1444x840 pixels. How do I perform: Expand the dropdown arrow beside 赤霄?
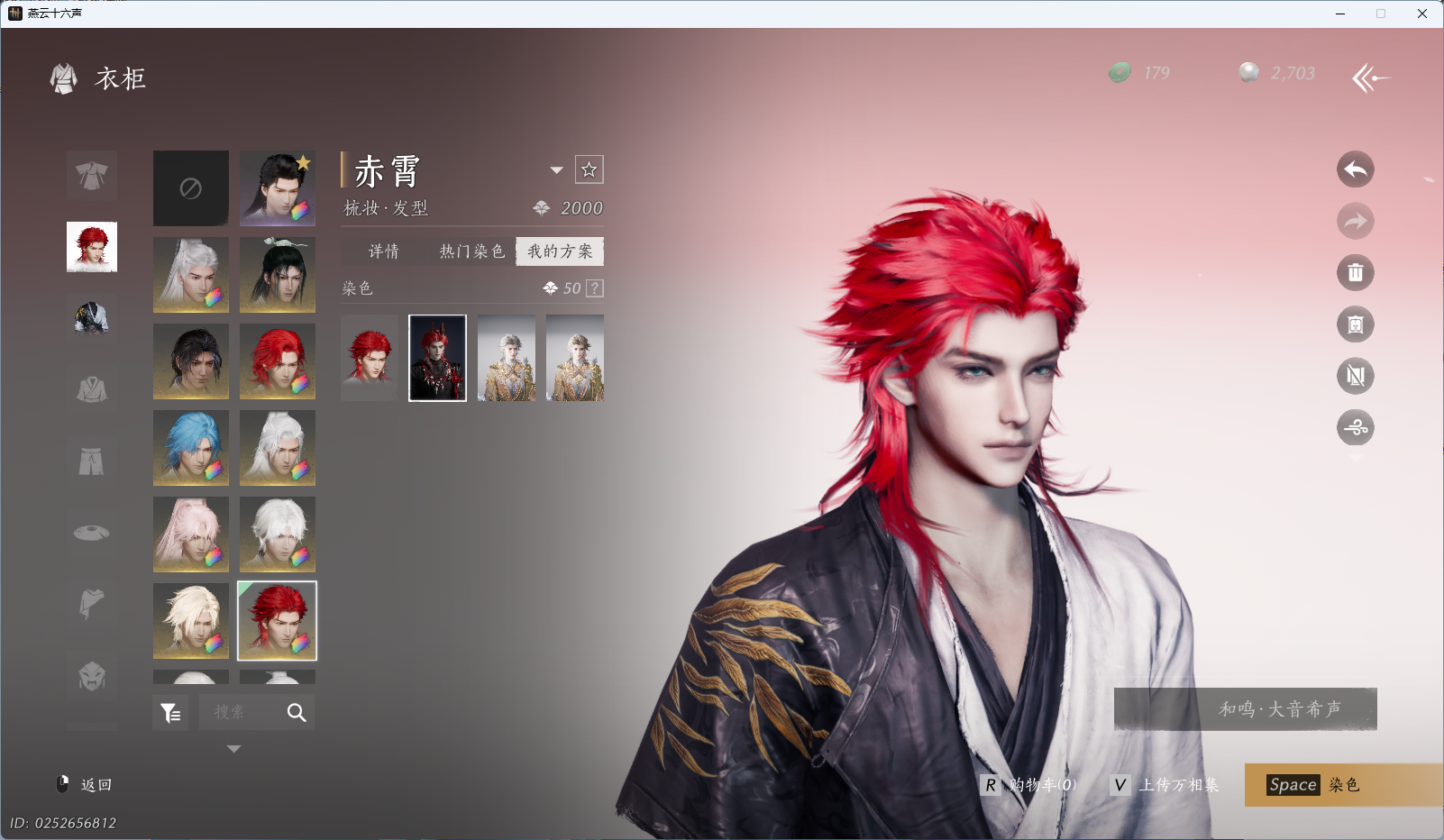(556, 170)
